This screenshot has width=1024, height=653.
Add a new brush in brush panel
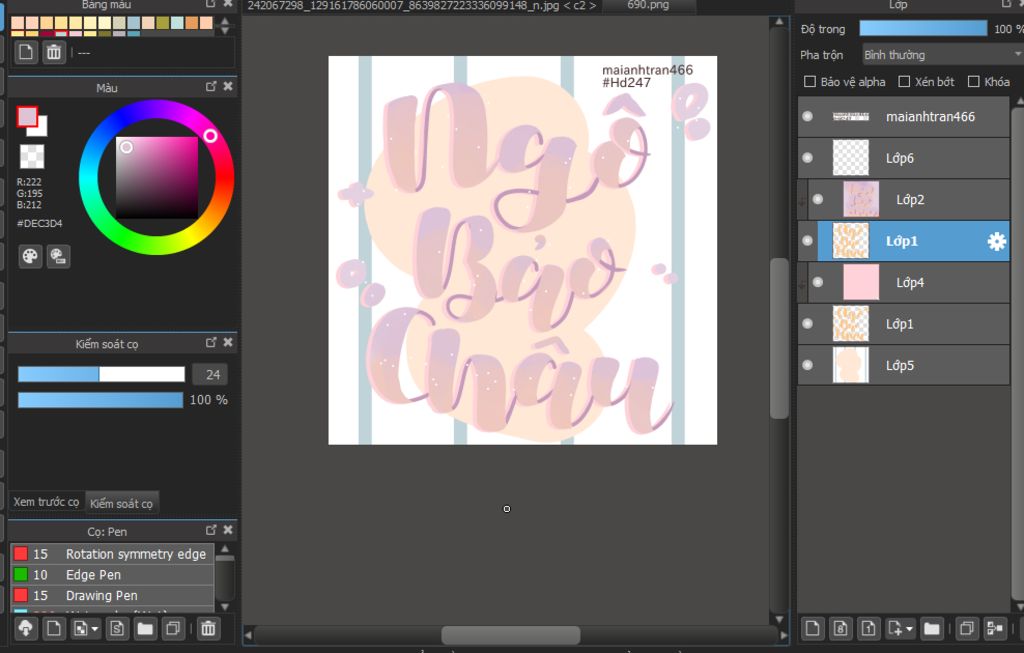coord(54,628)
